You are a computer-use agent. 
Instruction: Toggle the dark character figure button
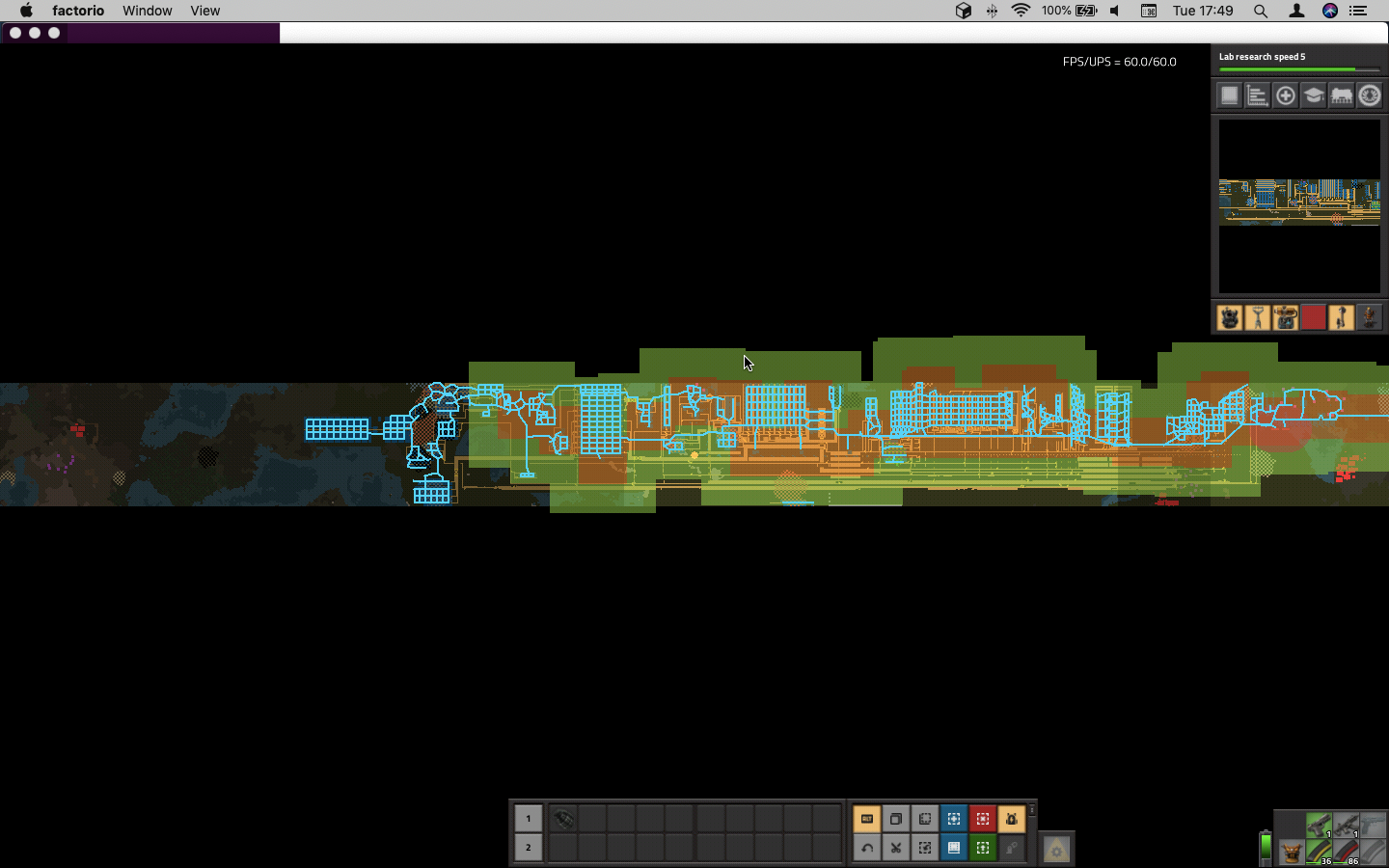1369,317
